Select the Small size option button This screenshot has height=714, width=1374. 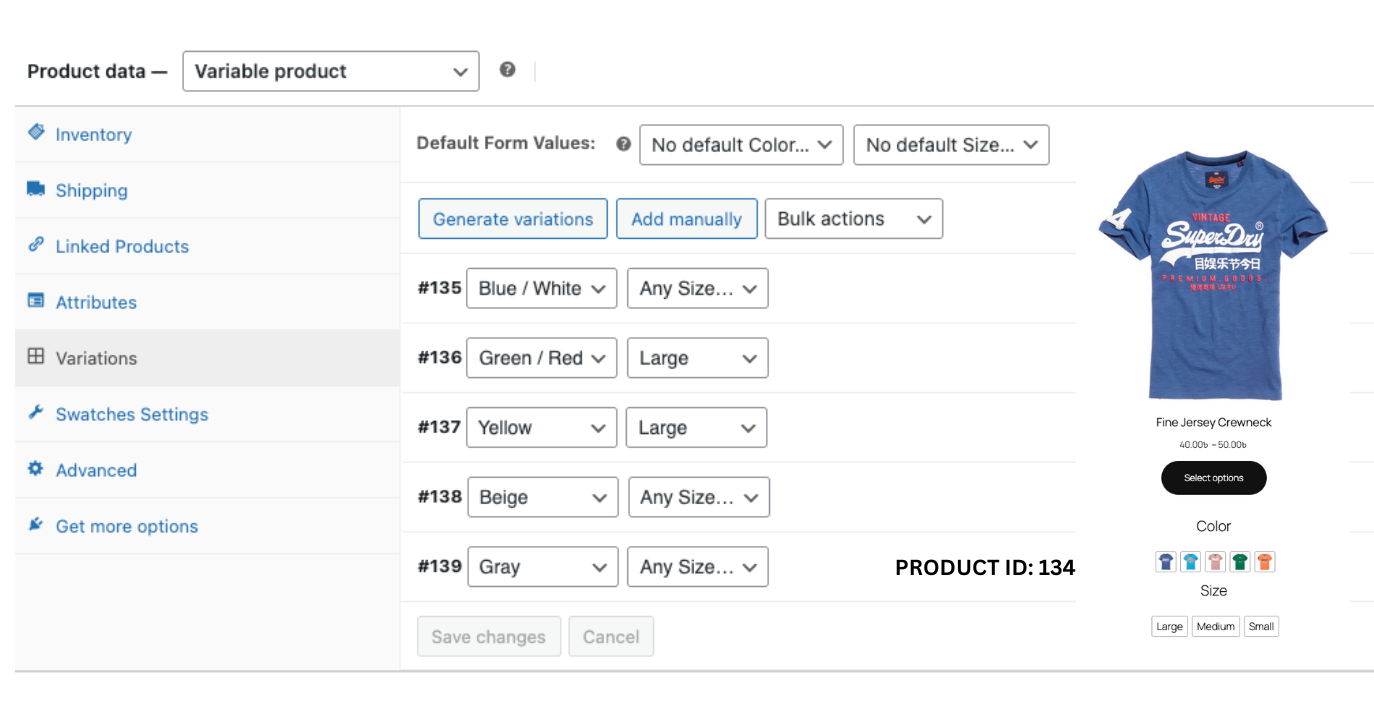pos(1261,627)
